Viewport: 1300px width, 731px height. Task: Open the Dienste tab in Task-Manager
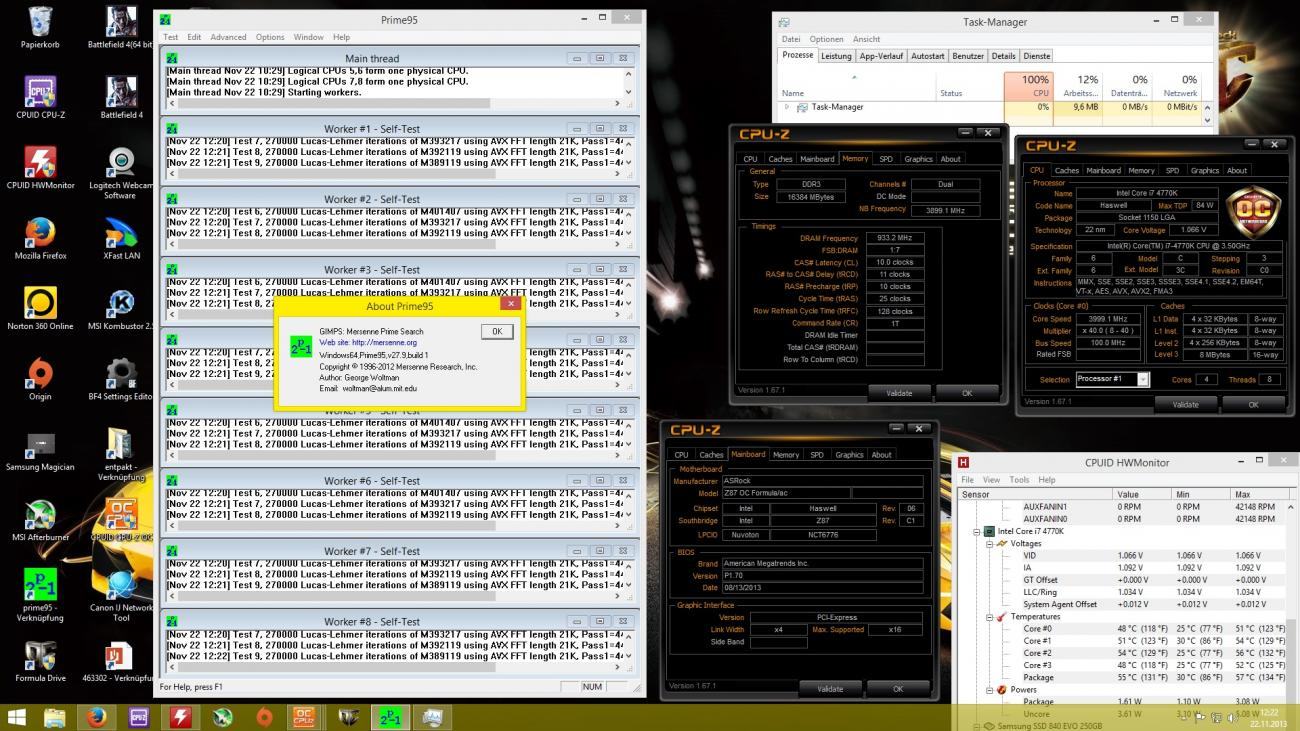pos(1037,56)
